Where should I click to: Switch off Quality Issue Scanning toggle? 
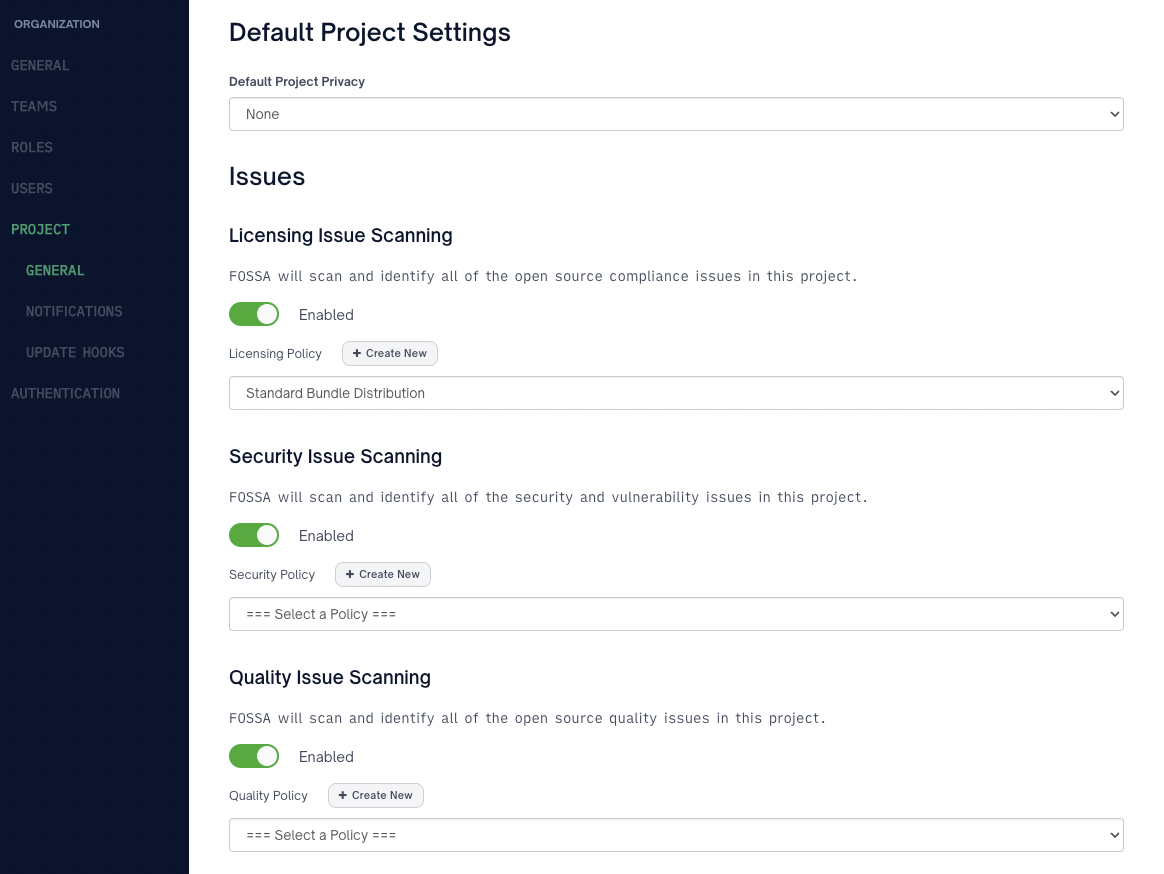[254, 756]
